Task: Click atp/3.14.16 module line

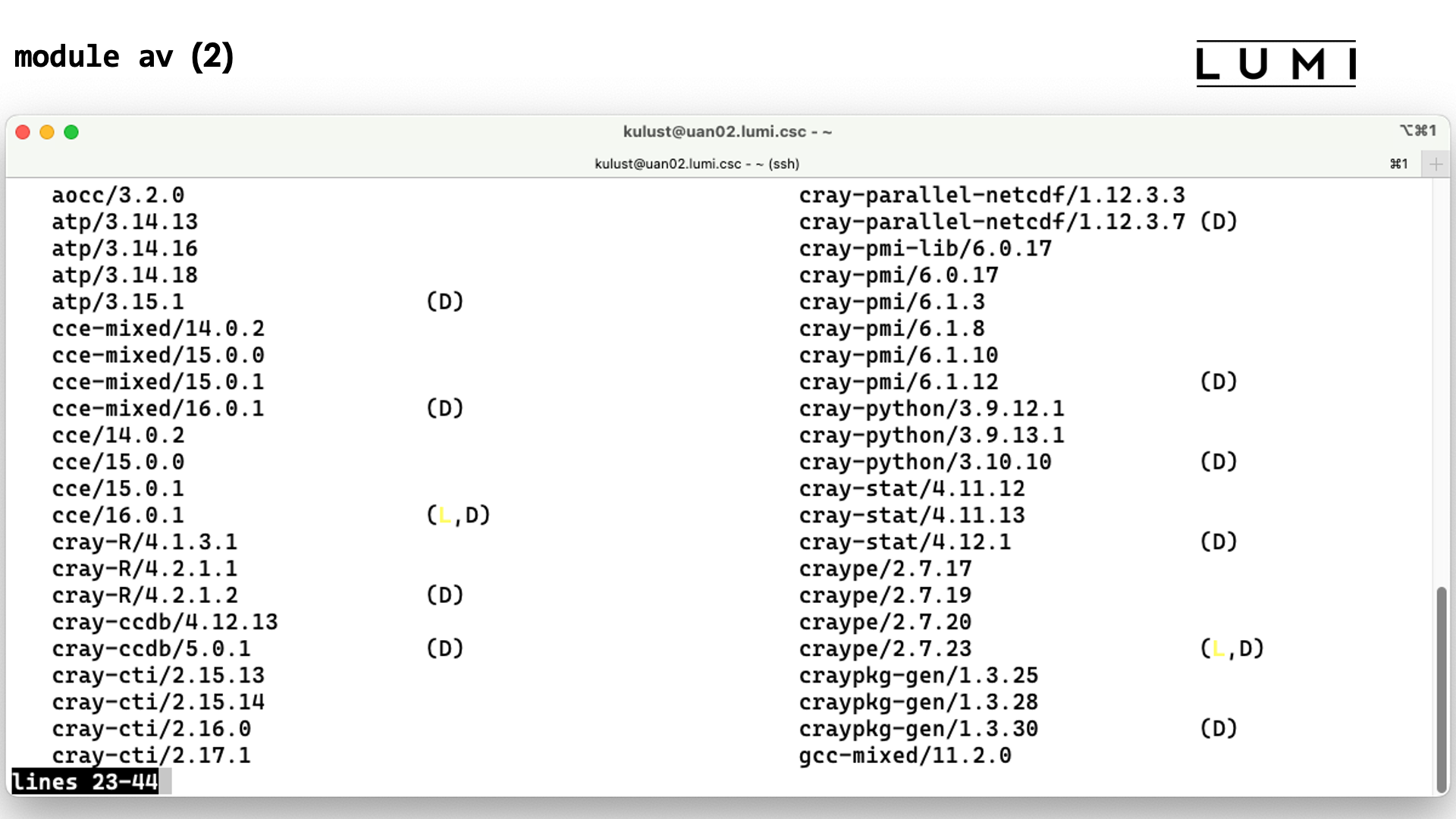Action: (x=125, y=249)
